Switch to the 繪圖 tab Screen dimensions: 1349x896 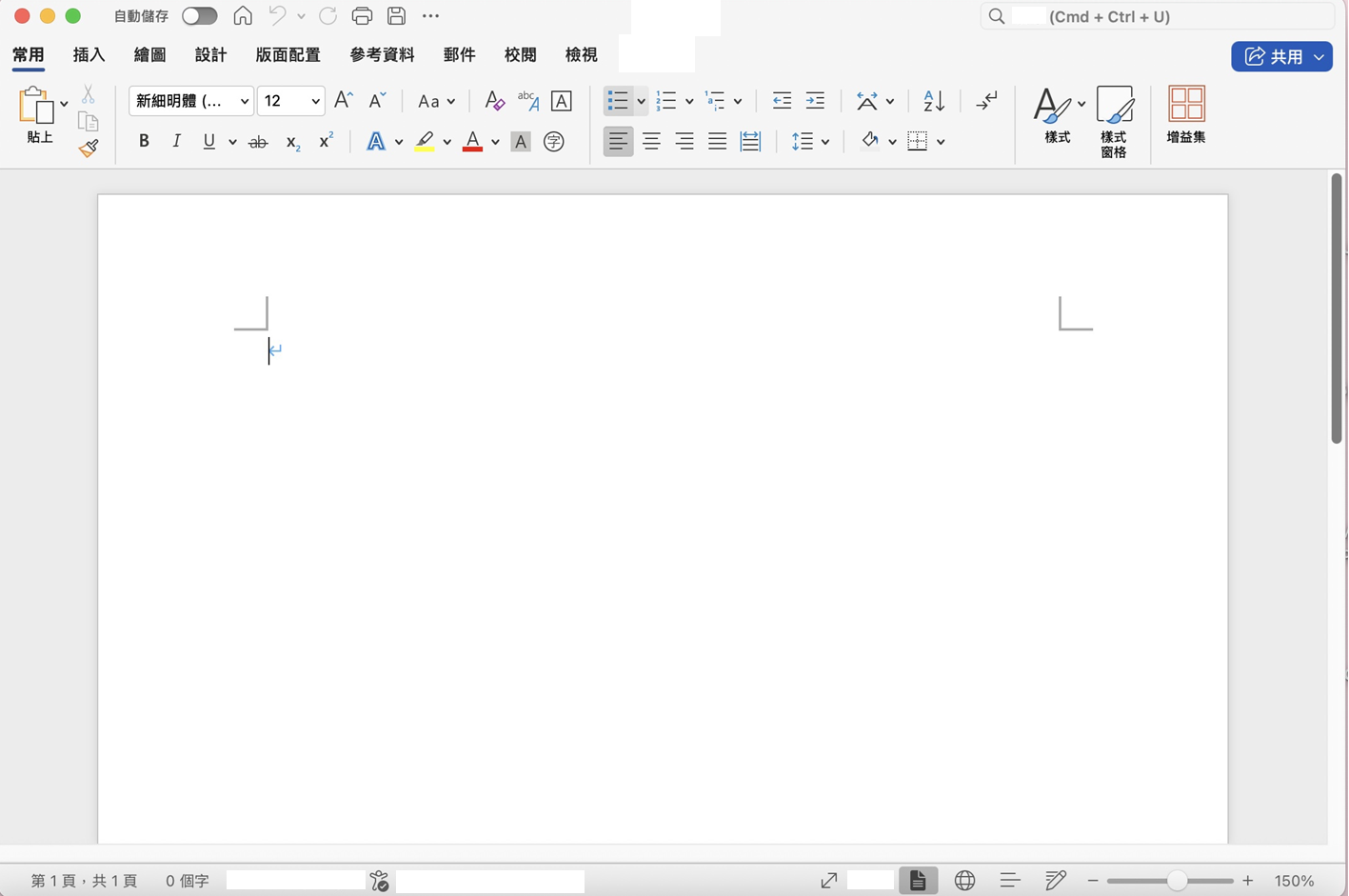tap(150, 55)
